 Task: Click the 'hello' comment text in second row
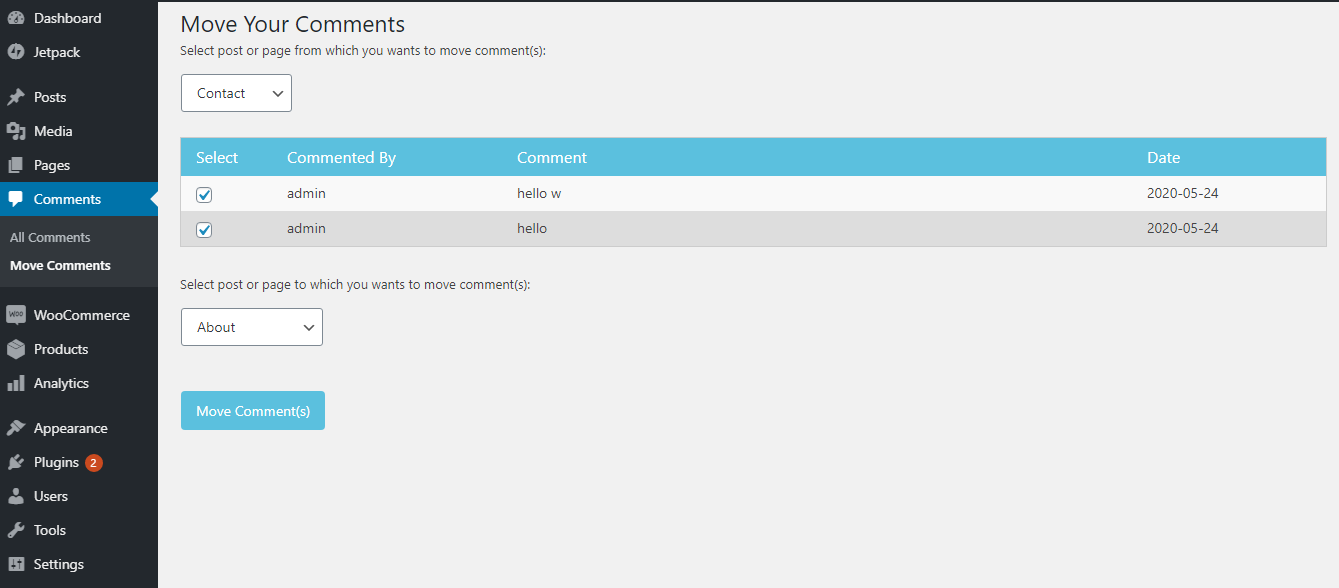click(532, 228)
